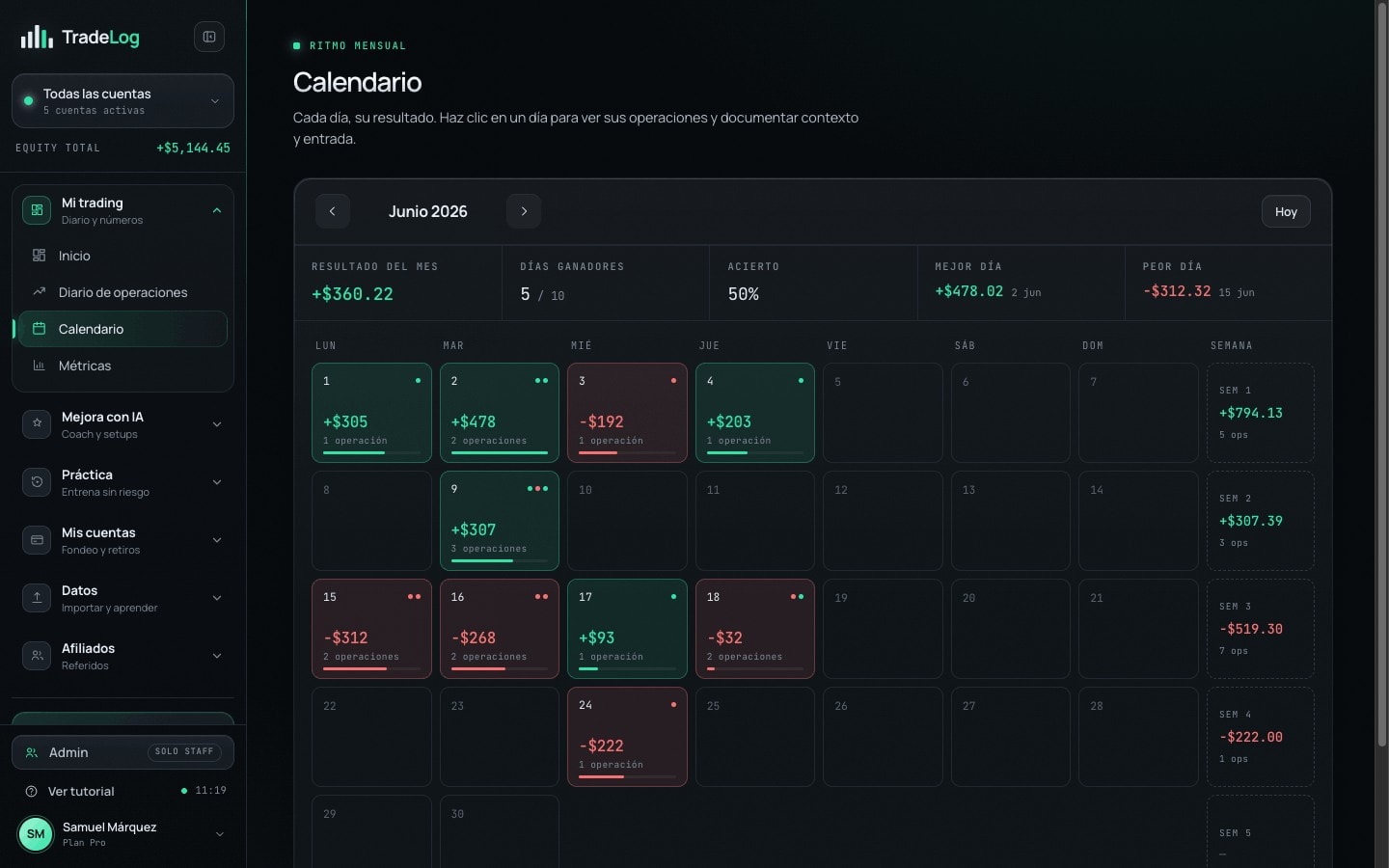
Task: Click empty day 22 cell
Action: 371,737
